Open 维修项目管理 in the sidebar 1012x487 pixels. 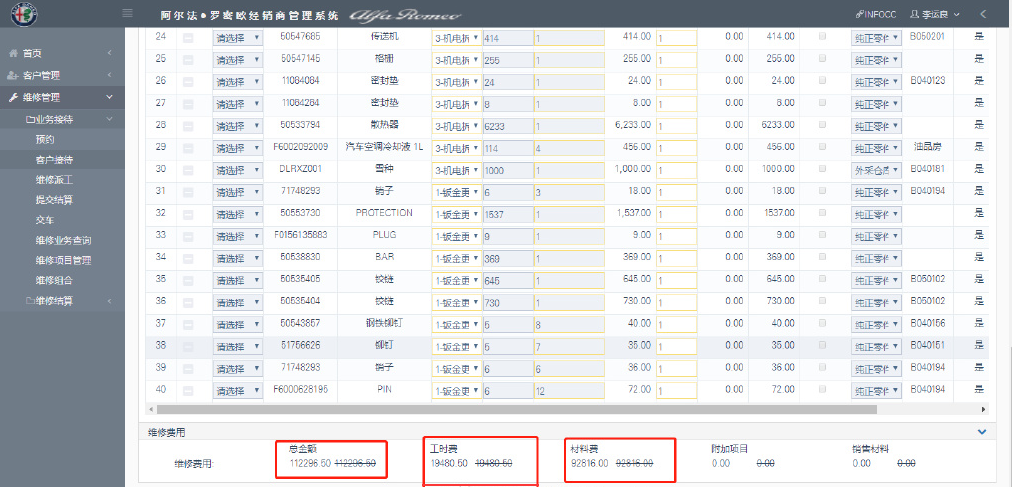click(x=63, y=261)
